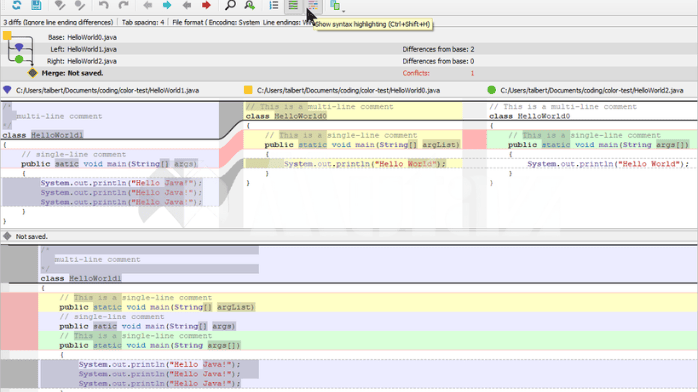The width and height of the screenshot is (698, 392).
Task: Click grey diamond icon next to 'Not saved.'
Action: 7,236
